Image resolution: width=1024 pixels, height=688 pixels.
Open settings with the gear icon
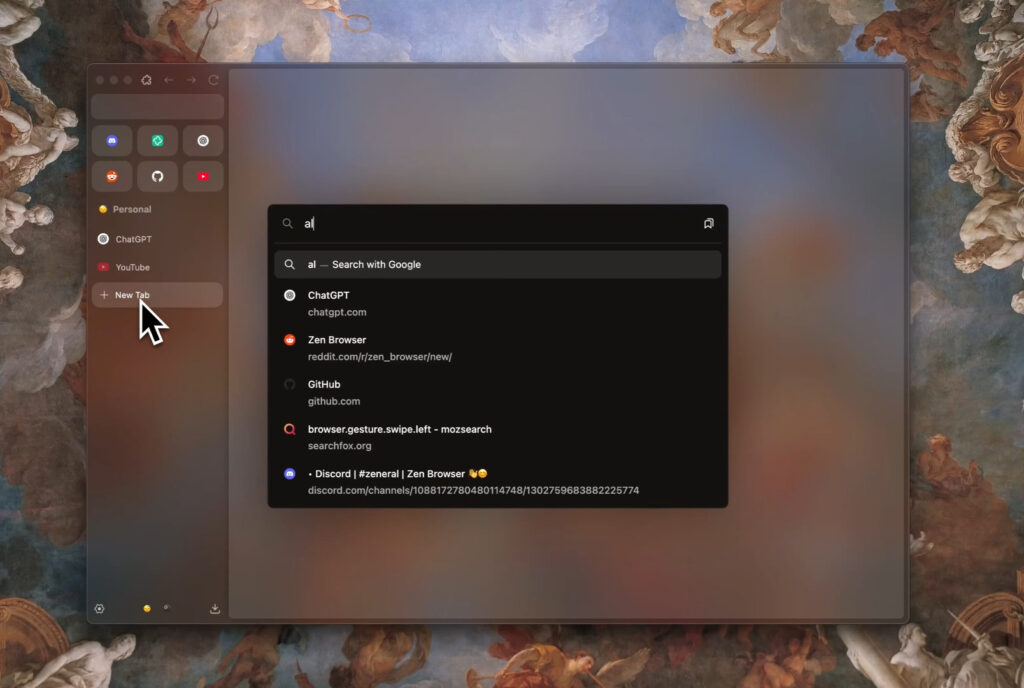100,608
